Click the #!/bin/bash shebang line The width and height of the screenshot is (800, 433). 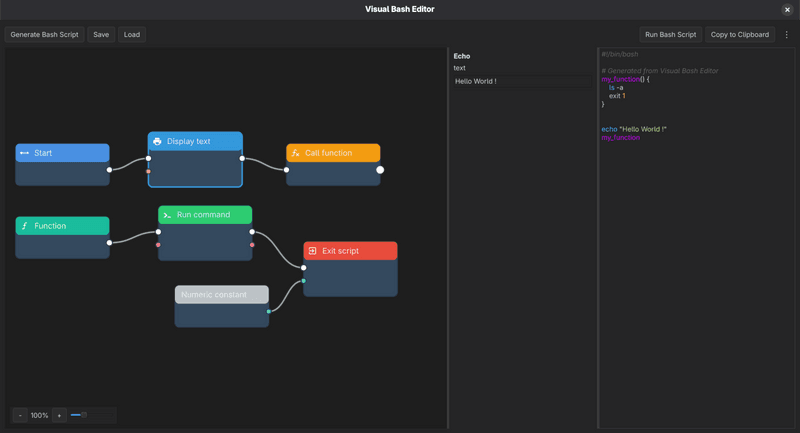point(620,54)
